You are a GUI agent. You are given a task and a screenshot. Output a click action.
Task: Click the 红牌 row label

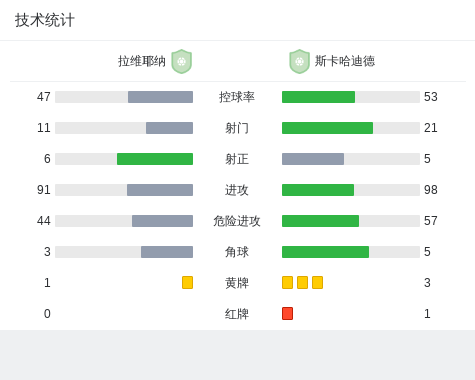pos(237,314)
